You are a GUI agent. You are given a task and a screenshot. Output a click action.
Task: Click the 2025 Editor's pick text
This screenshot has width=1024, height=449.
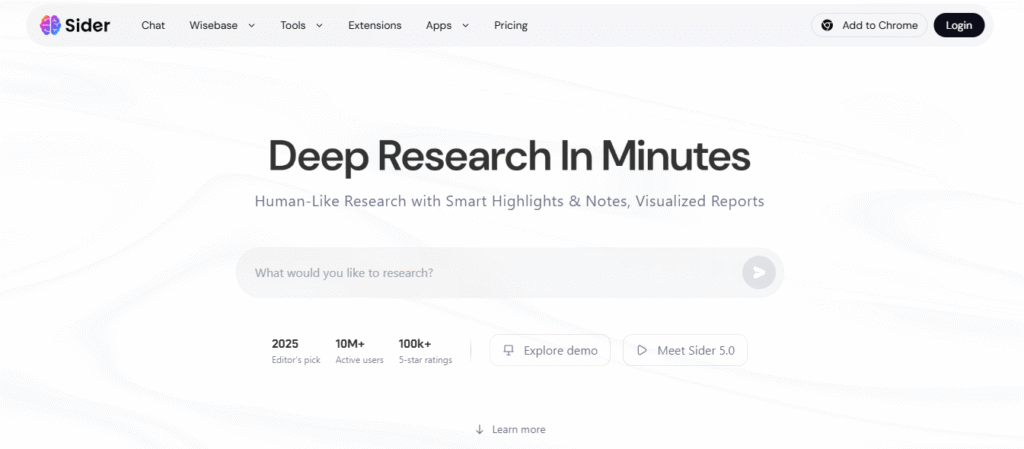[x=296, y=351]
